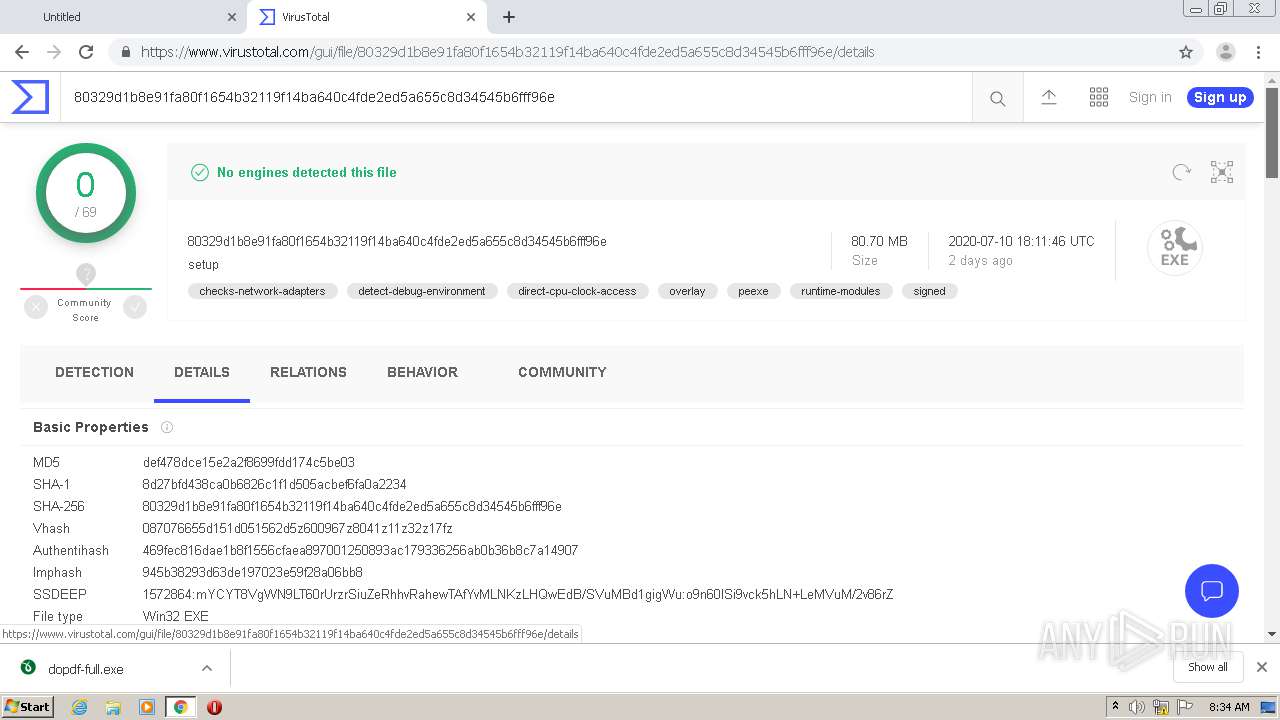Click the SSDEEP value text
The width and height of the screenshot is (1280, 720).
[x=518, y=594]
